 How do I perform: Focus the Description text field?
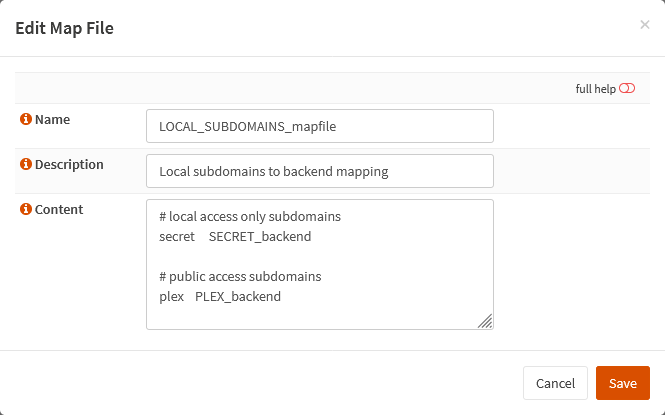320,171
